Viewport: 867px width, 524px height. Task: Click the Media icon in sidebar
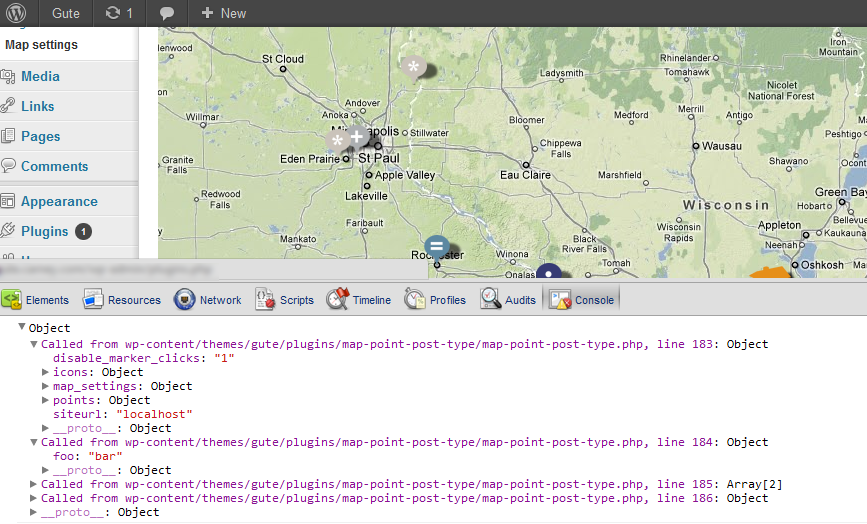click(x=8, y=76)
